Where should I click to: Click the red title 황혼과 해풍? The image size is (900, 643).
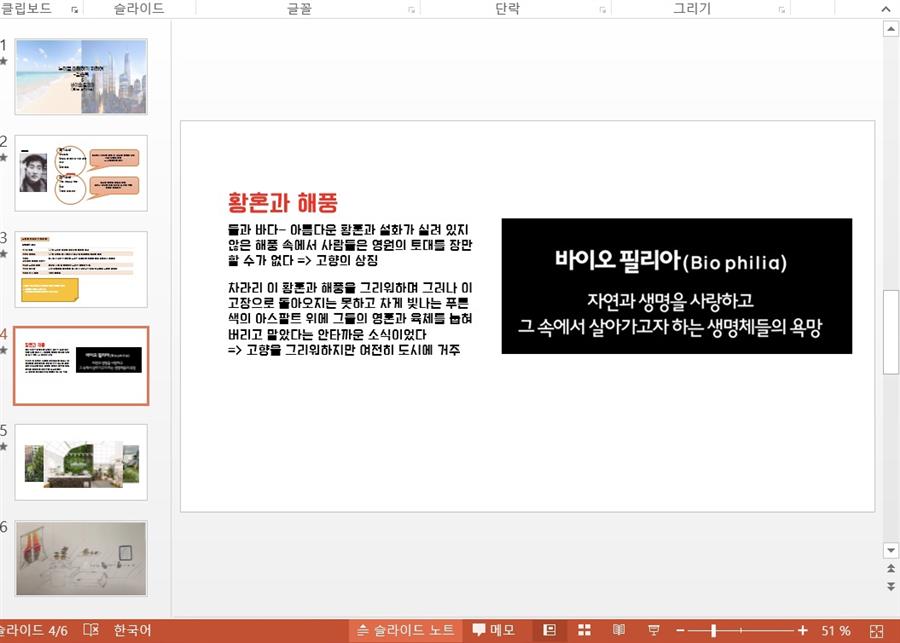(x=282, y=203)
